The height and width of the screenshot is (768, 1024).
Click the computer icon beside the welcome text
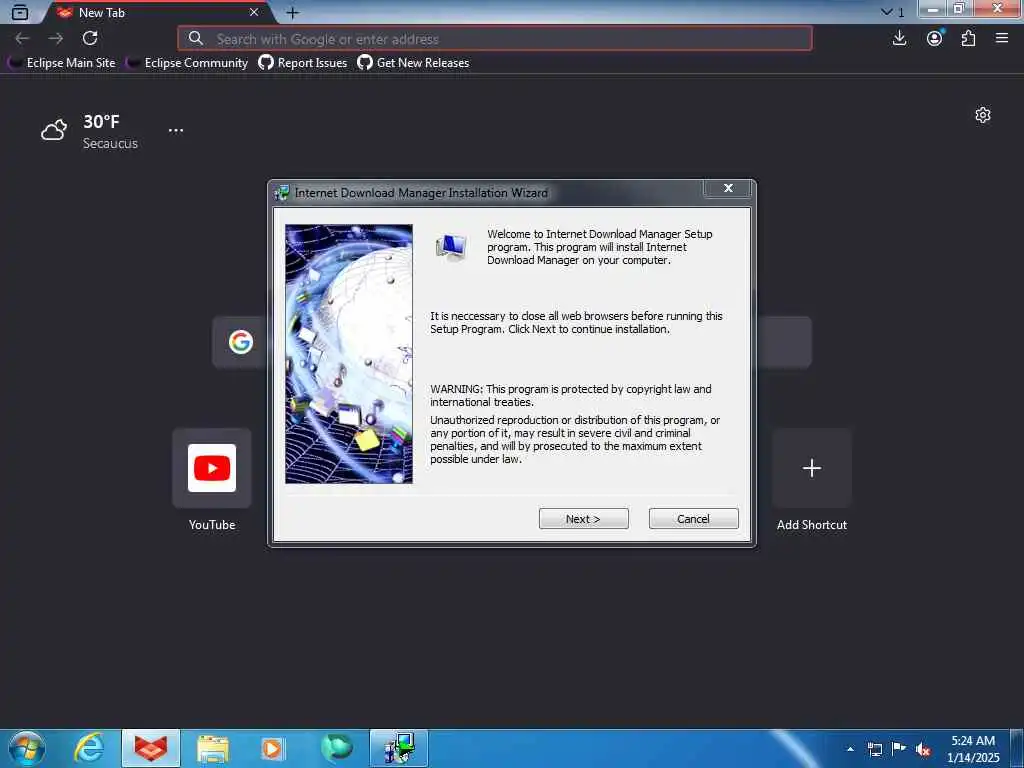pos(451,248)
